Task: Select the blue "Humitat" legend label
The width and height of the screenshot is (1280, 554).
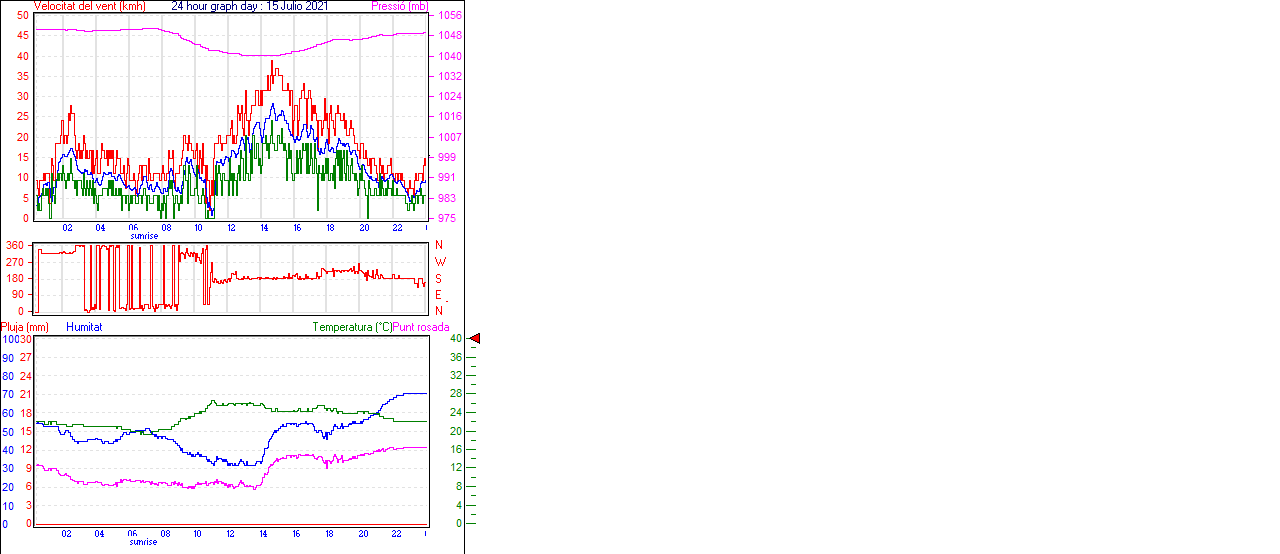Action: 84,327
